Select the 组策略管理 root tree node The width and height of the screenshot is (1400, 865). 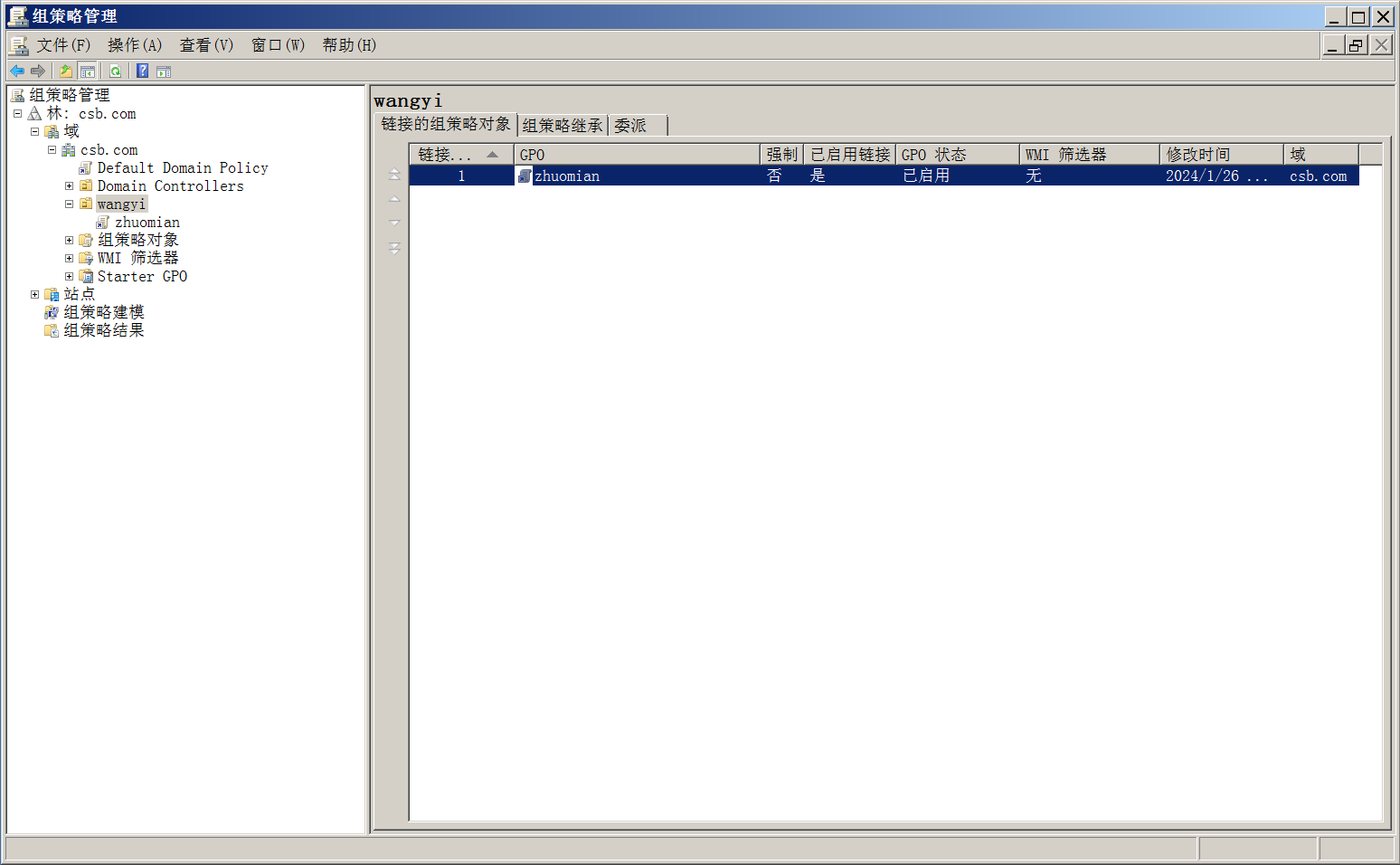tap(70, 95)
